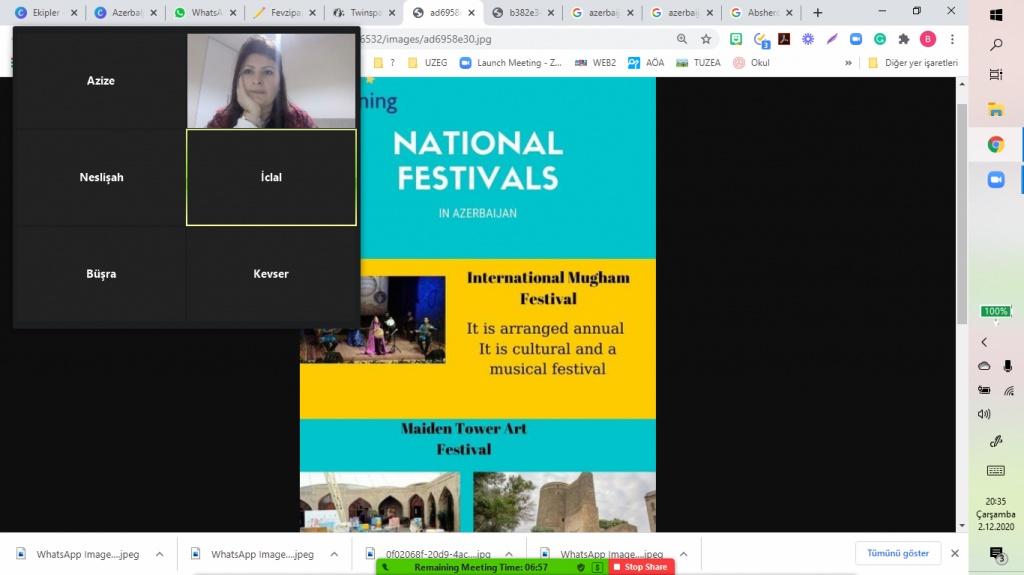
Task: Click the Stop Share button
Action: point(640,567)
